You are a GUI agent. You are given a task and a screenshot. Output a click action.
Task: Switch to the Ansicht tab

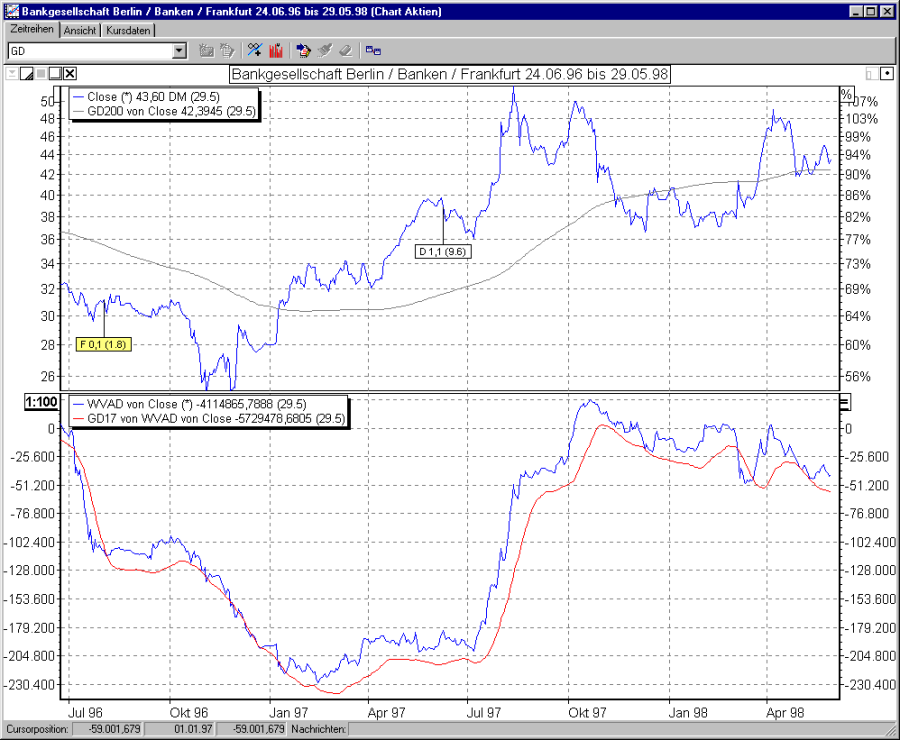80,30
